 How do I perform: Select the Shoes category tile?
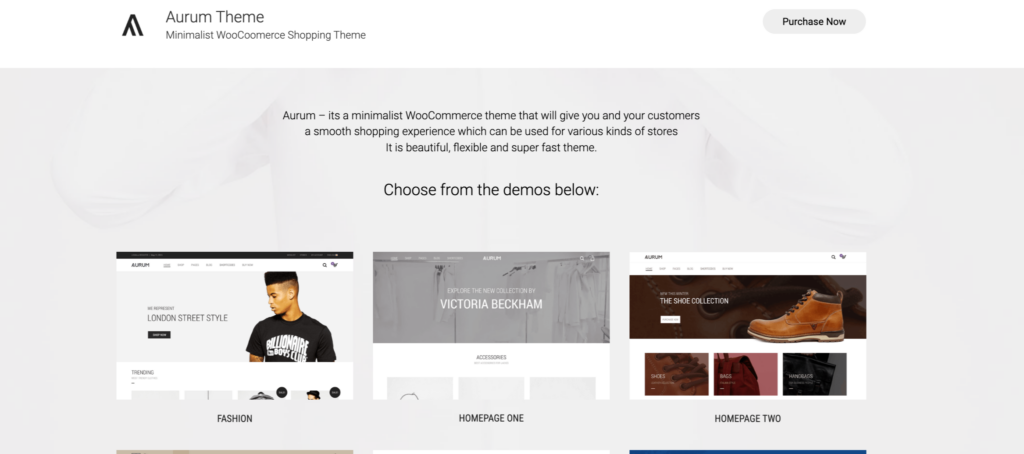677,374
